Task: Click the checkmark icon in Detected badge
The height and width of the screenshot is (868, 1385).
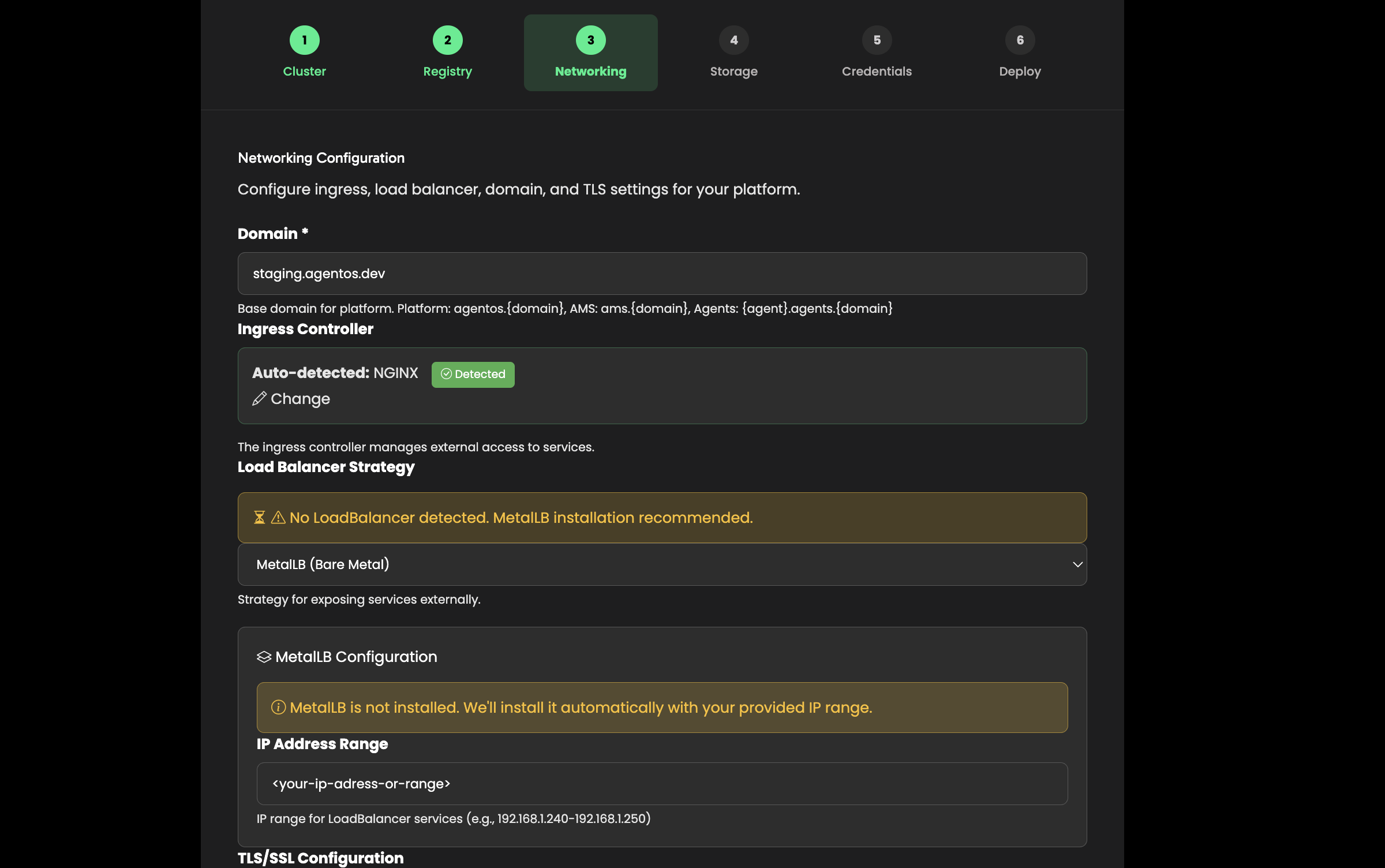Action: pos(446,374)
